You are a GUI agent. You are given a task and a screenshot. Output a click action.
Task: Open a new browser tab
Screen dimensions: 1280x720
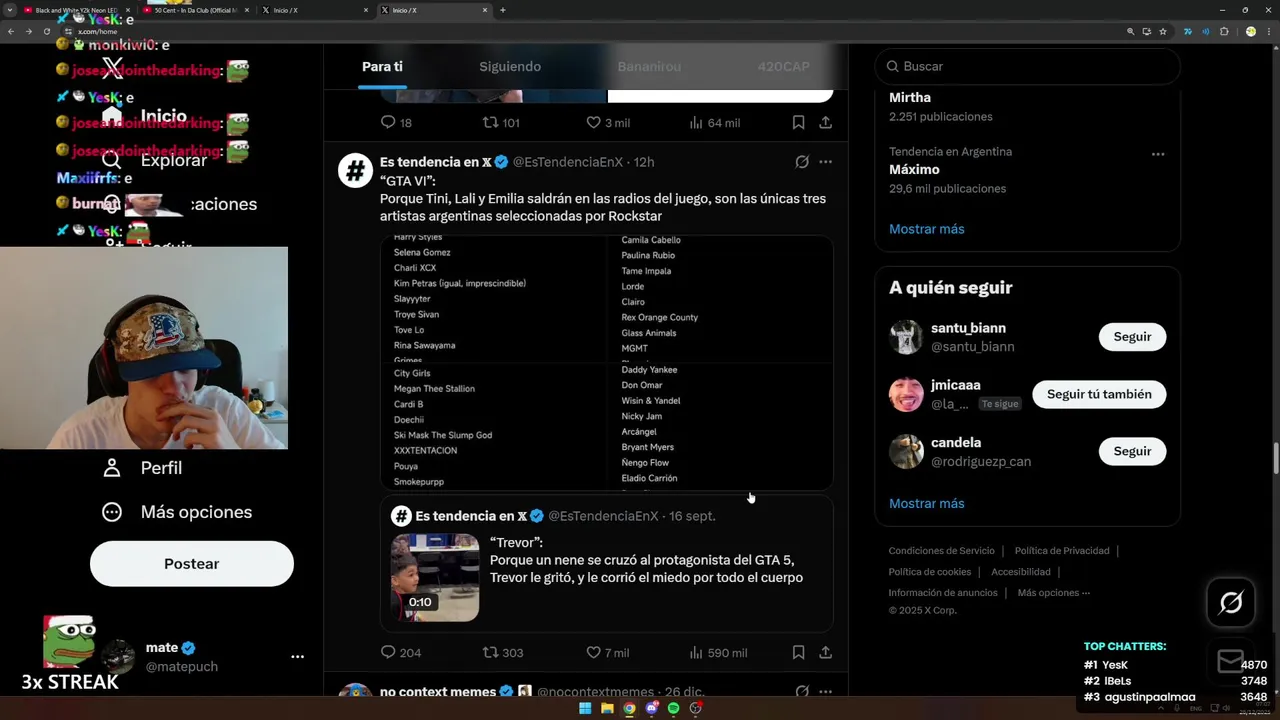click(502, 10)
